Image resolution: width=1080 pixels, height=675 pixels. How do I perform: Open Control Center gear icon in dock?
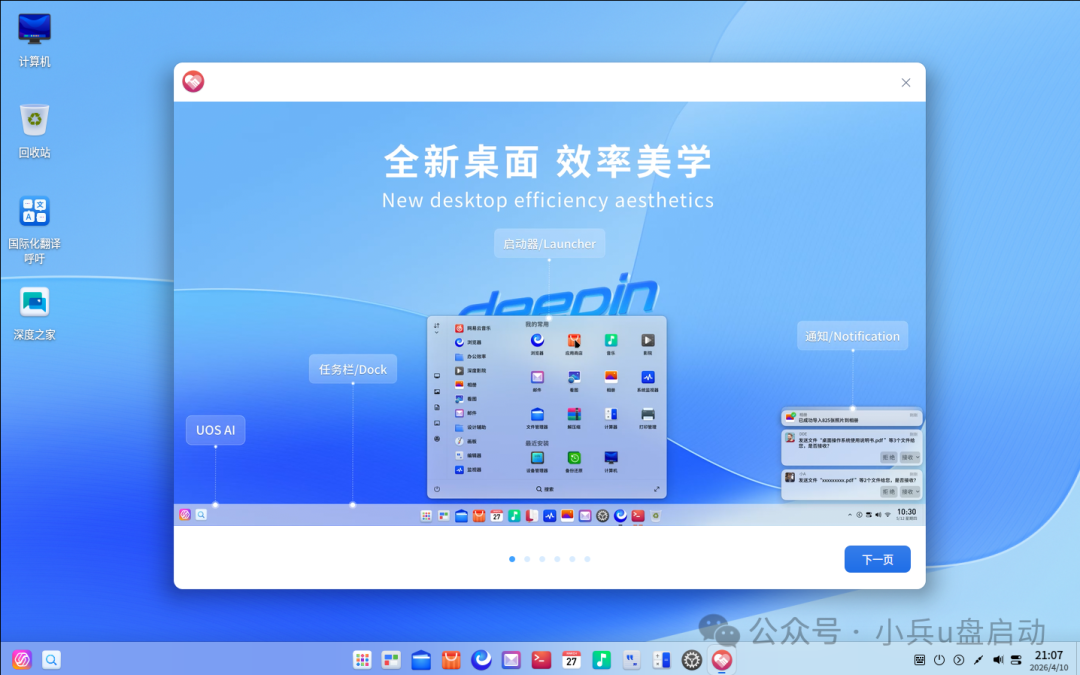click(692, 660)
